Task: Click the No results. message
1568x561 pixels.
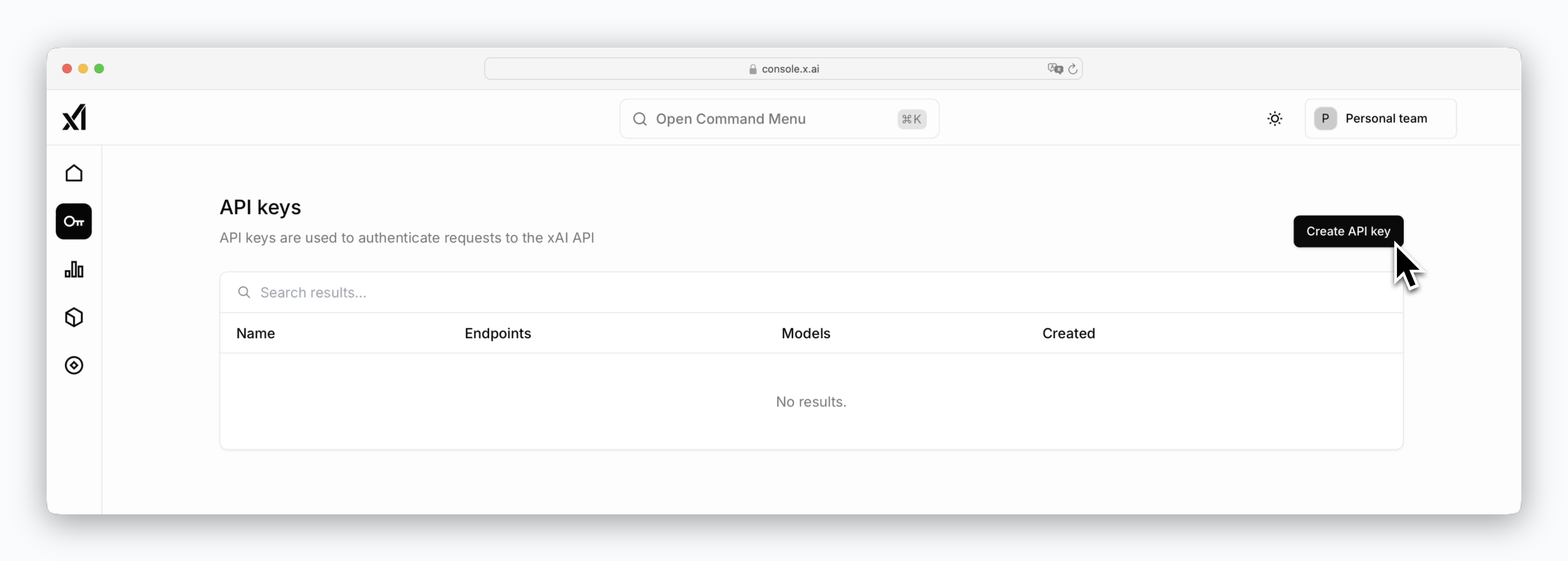Action: pyautogui.click(x=811, y=402)
